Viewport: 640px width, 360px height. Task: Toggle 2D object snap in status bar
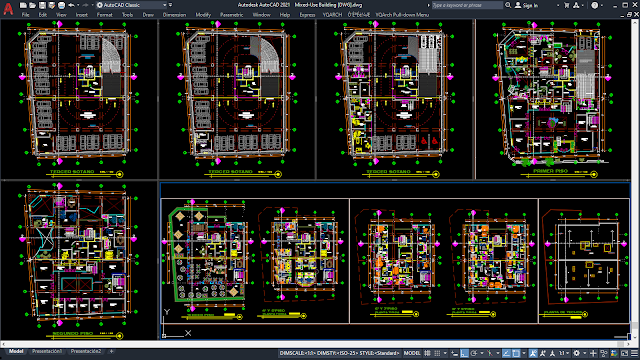(516, 353)
